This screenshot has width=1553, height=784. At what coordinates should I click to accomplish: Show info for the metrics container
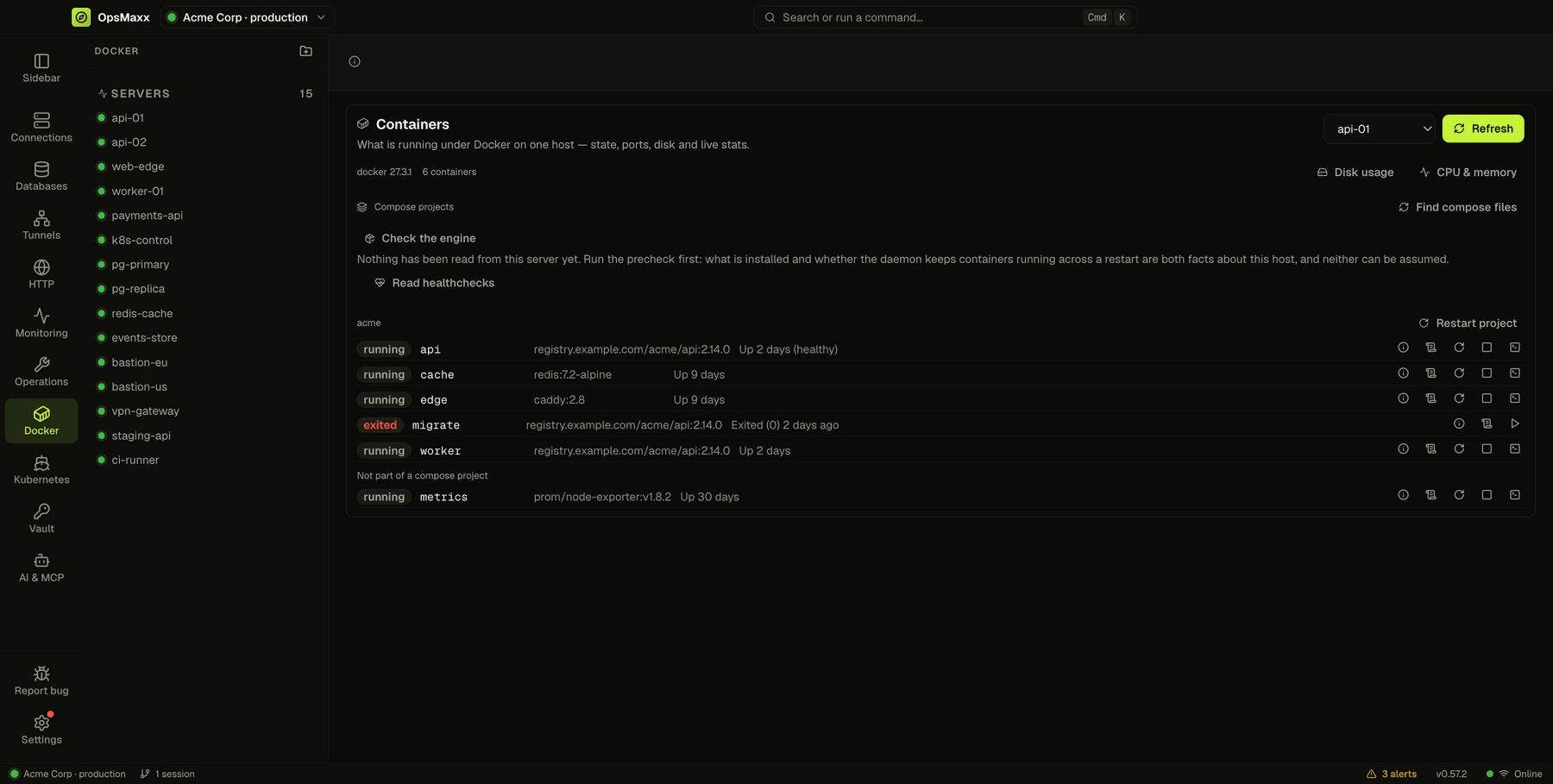point(1403,495)
